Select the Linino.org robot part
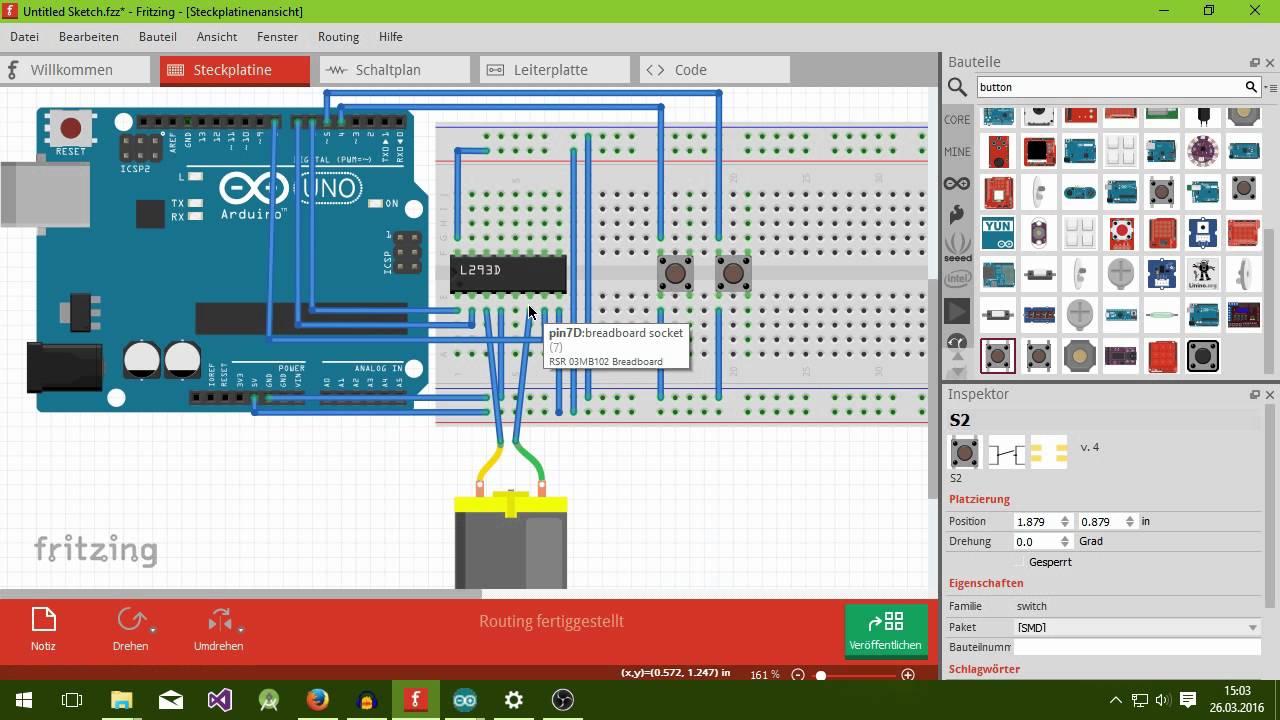1280x720 pixels. point(1203,273)
